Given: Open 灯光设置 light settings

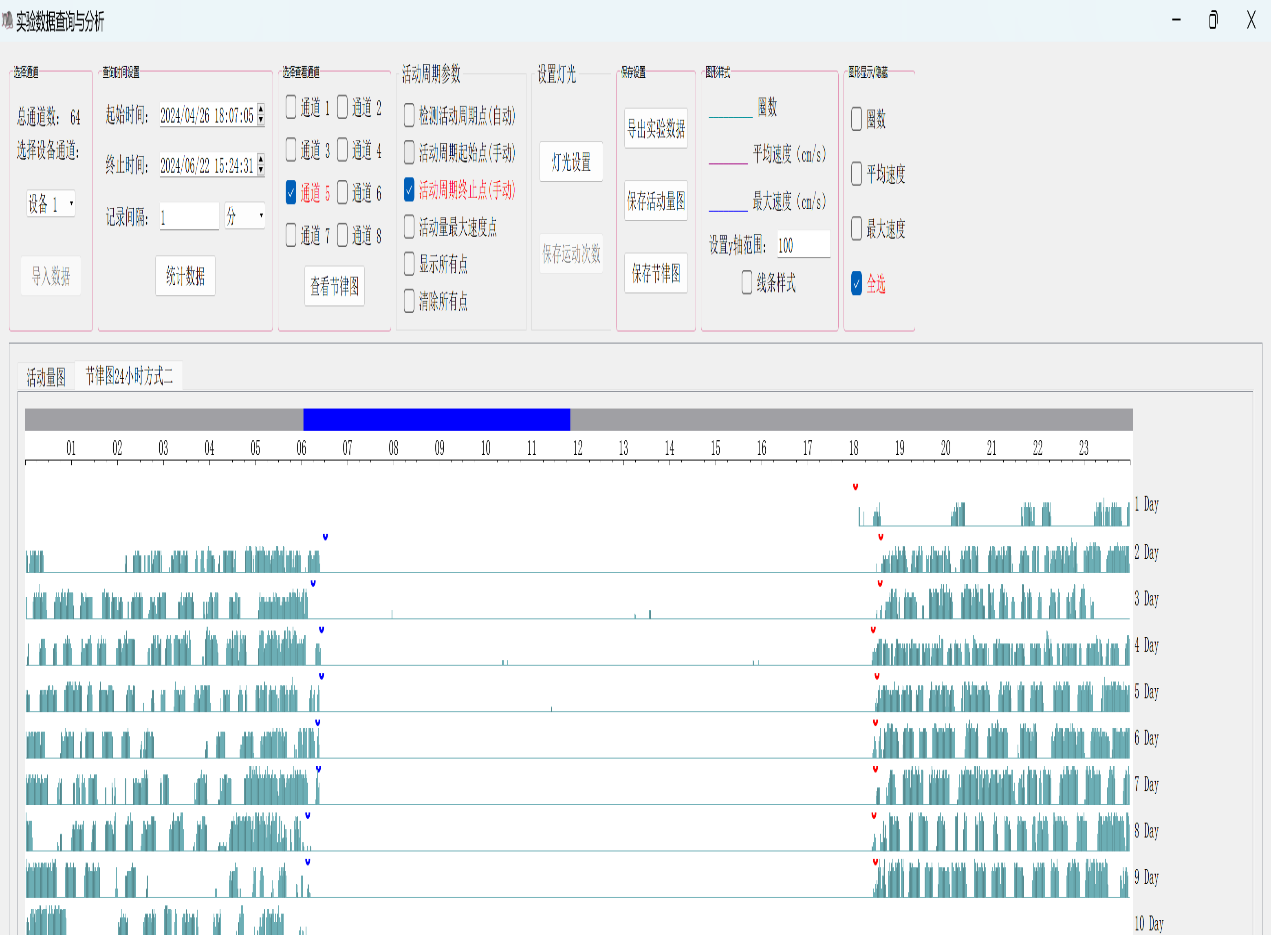Looking at the screenshot, I should (x=571, y=162).
